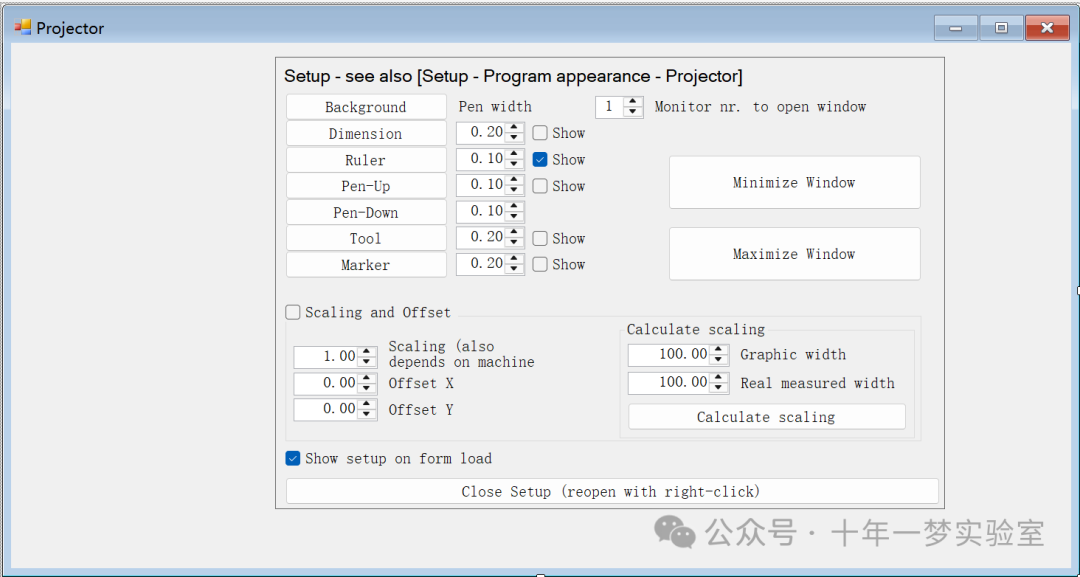Image resolution: width=1080 pixels, height=577 pixels.
Task: Decrease Real measured width with down arrow
Action: point(719,387)
